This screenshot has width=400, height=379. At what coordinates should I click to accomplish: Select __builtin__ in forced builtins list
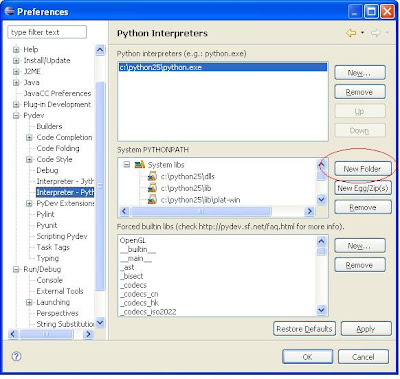point(138,249)
